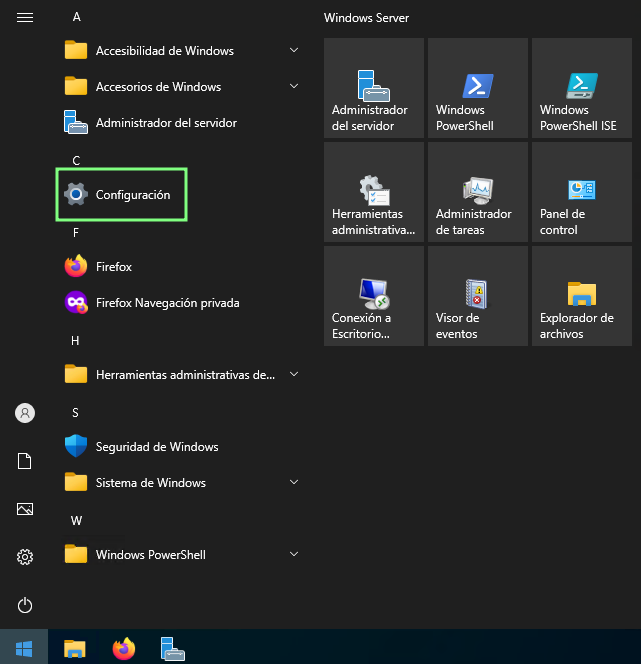Open the Panel de control tile
Screen dimensions: 641x664
tap(582, 192)
